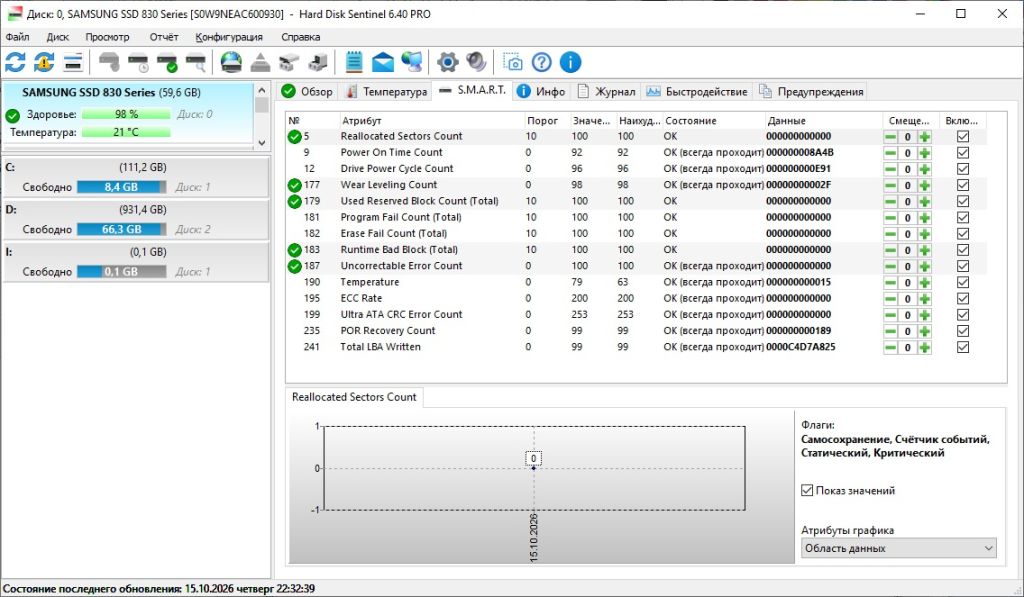Switch to the 'Температура' tab
This screenshot has height=597, width=1024.
click(x=387, y=91)
